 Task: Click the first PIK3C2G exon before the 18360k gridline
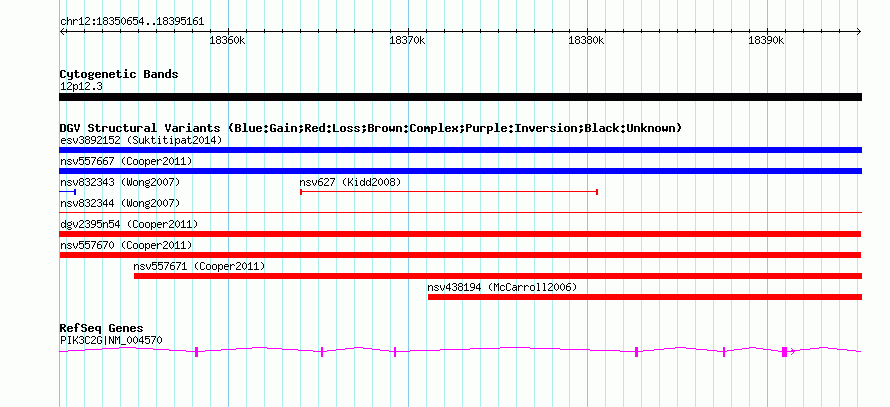tap(196, 352)
